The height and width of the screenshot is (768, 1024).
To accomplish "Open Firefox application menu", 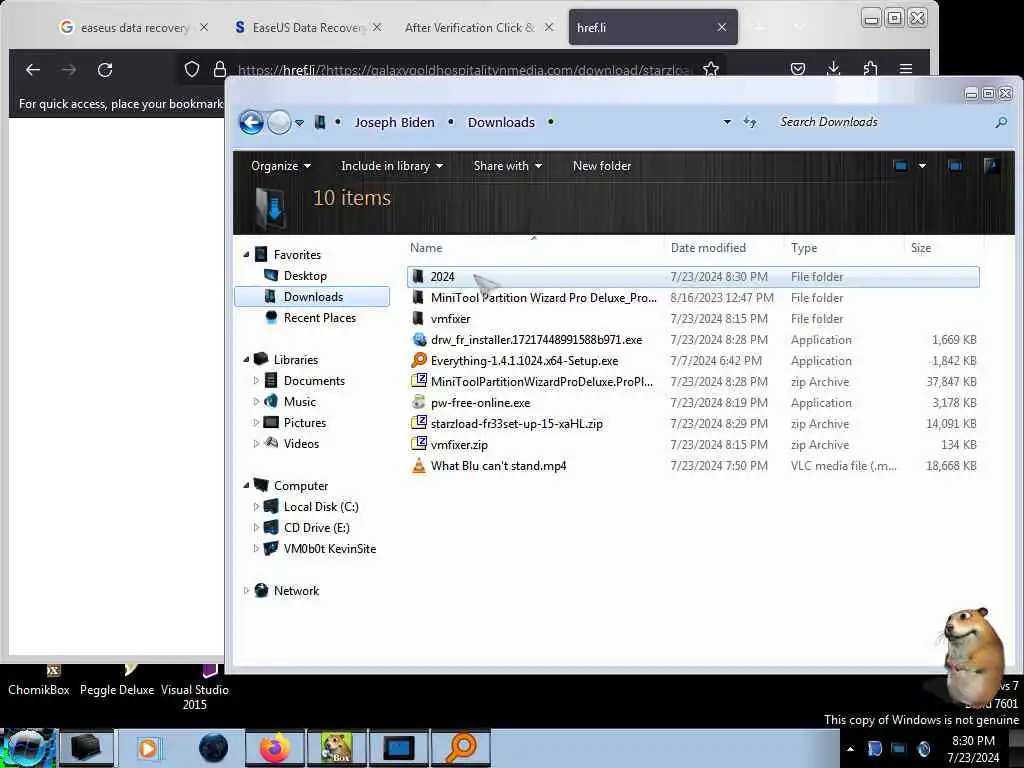I will click(x=906, y=69).
